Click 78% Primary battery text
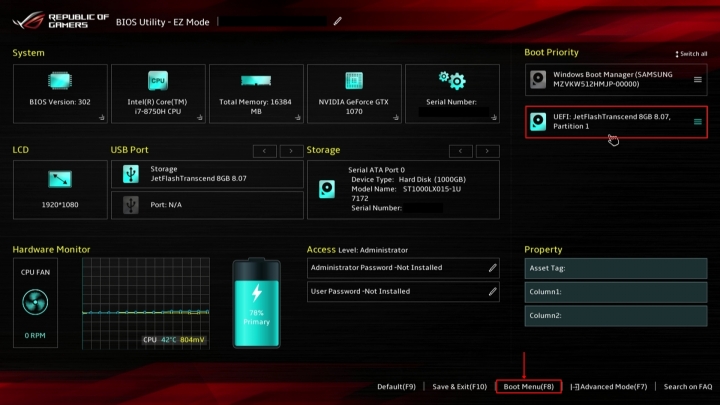The width and height of the screenshot is (720, 405). pyautogui.click(x=256, y=317)
